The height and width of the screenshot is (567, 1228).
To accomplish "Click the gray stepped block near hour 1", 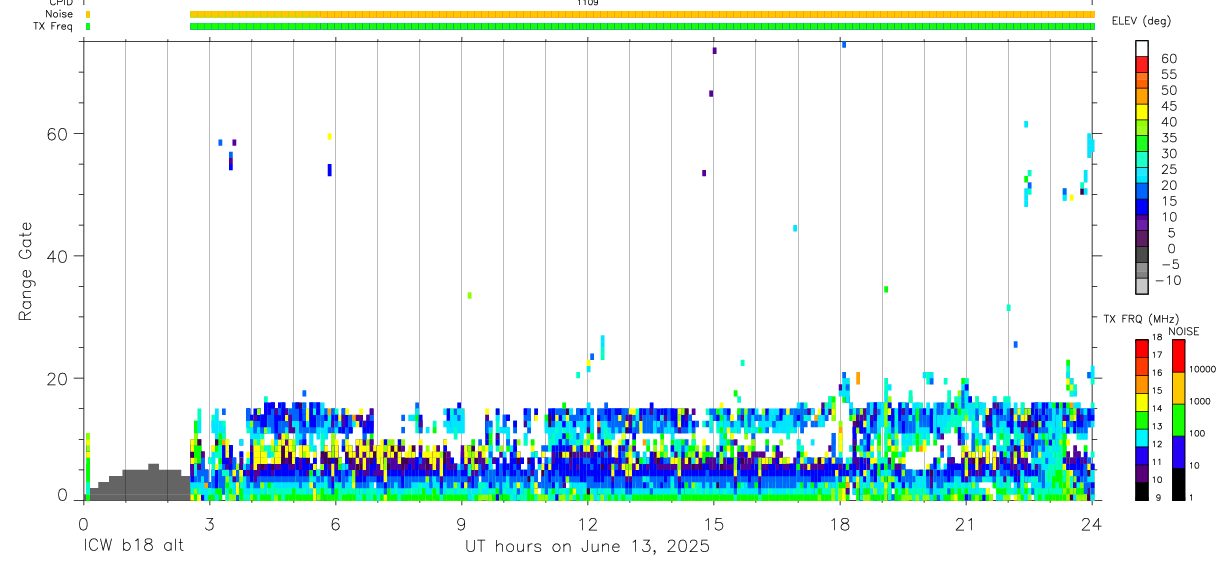I will [139, 483].
